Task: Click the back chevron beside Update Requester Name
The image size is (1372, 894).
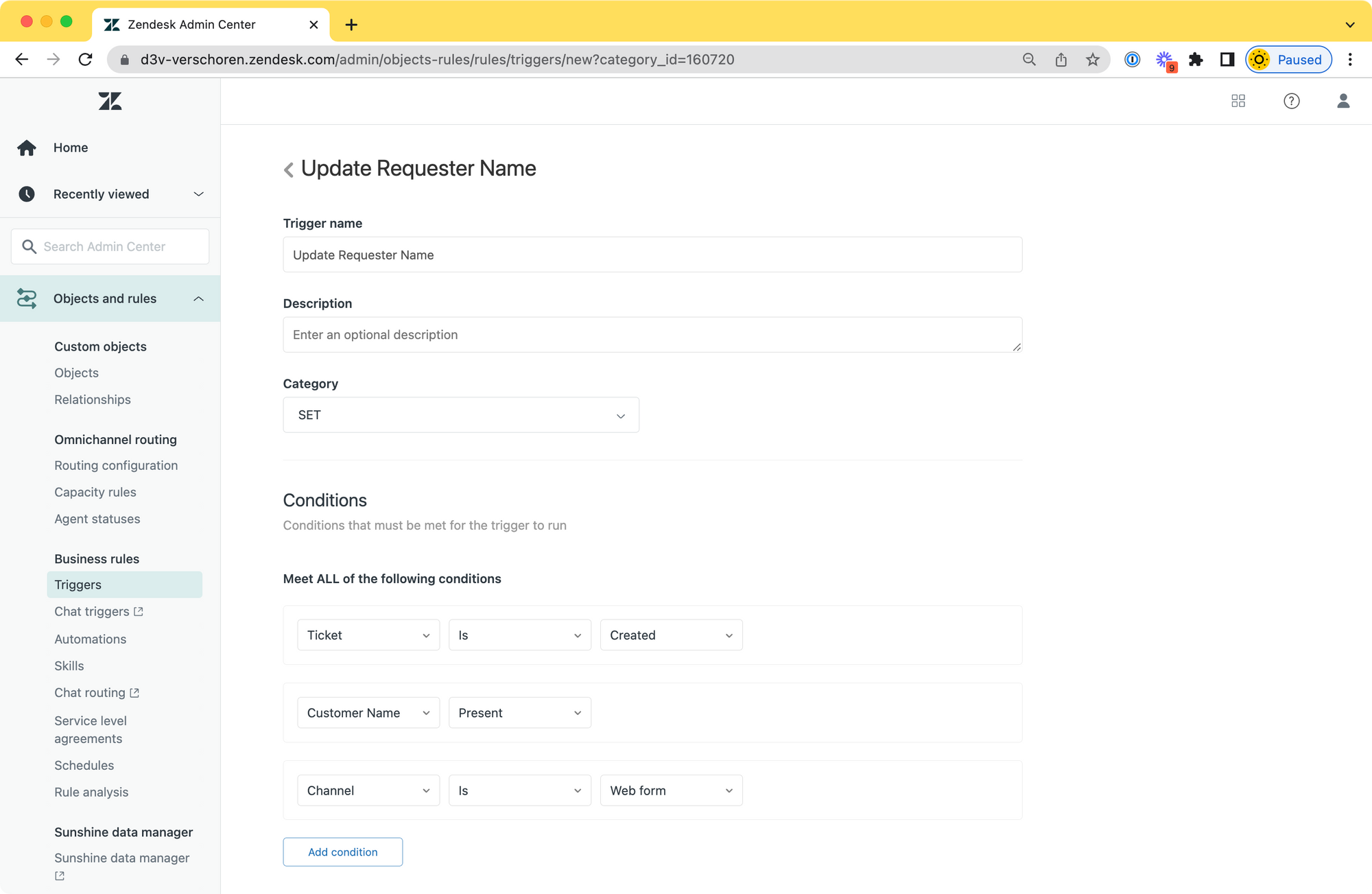Action: click(289, 169)
